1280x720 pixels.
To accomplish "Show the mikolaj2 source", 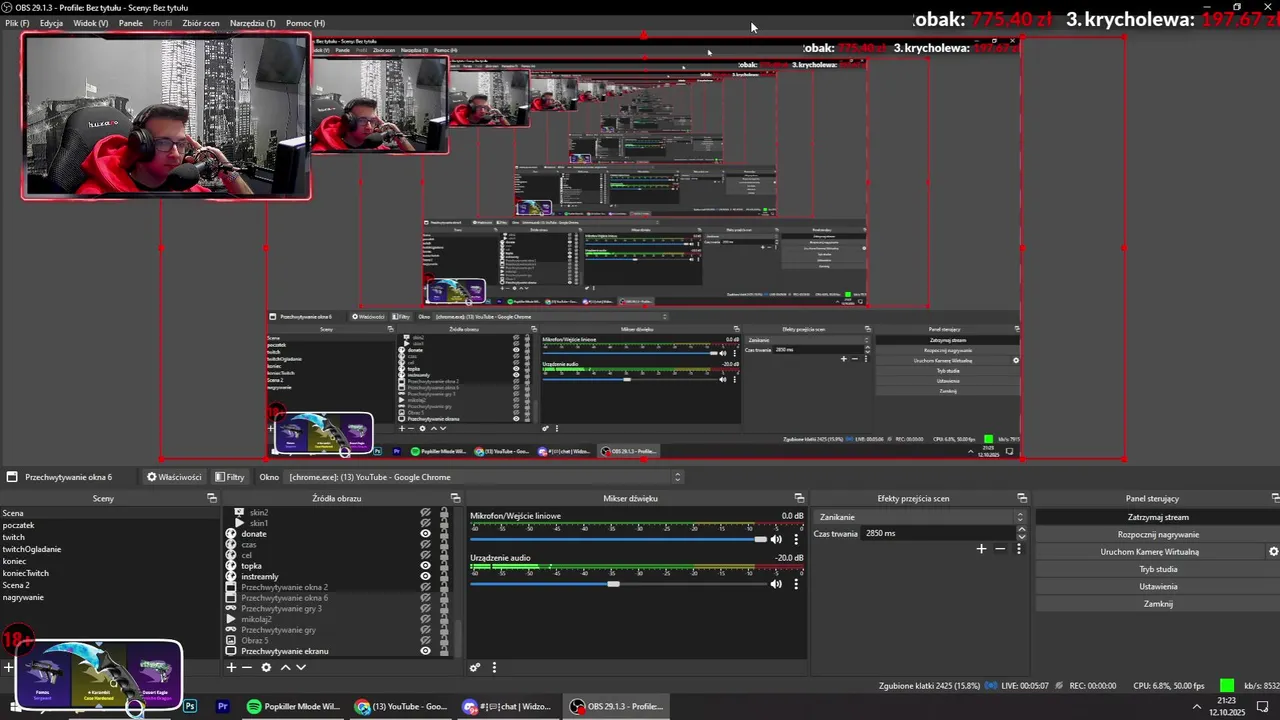I will click(x=425, y=619).
